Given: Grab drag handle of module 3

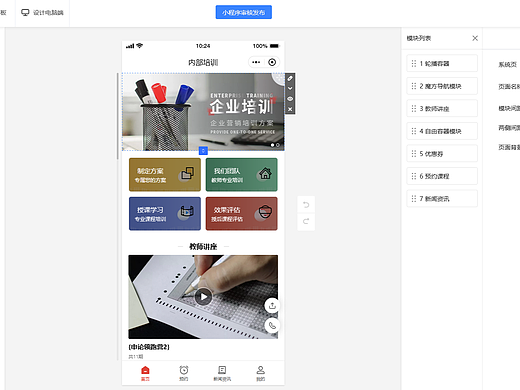Looking at the screenshot, I should 414,108.
